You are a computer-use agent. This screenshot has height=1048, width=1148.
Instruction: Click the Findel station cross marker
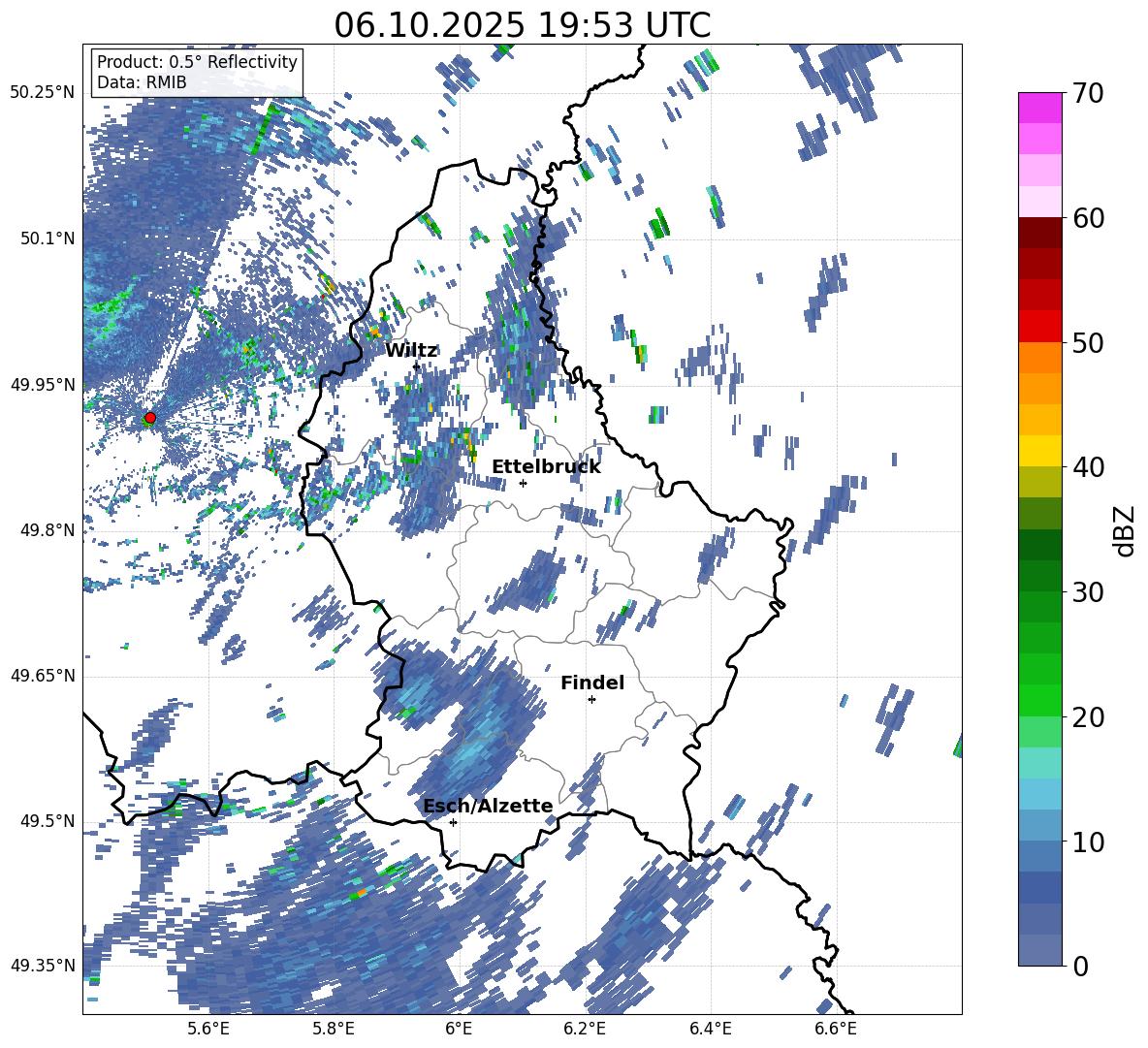pos(591,700)
